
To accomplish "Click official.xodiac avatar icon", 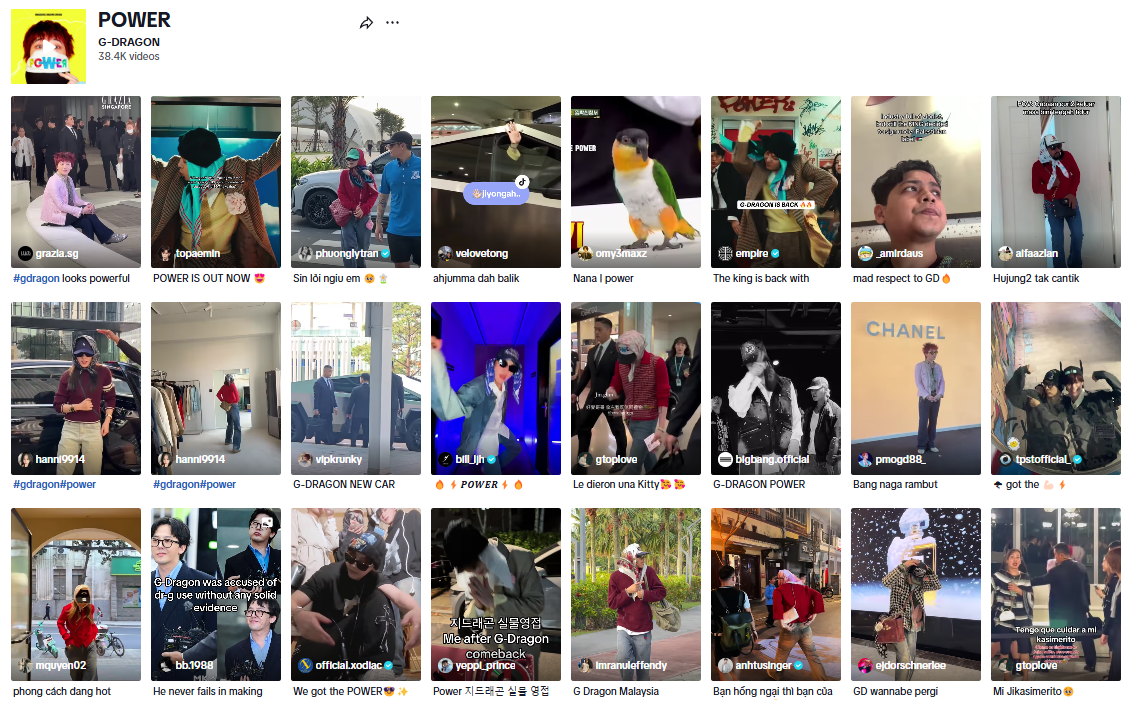I will [305, 666].
